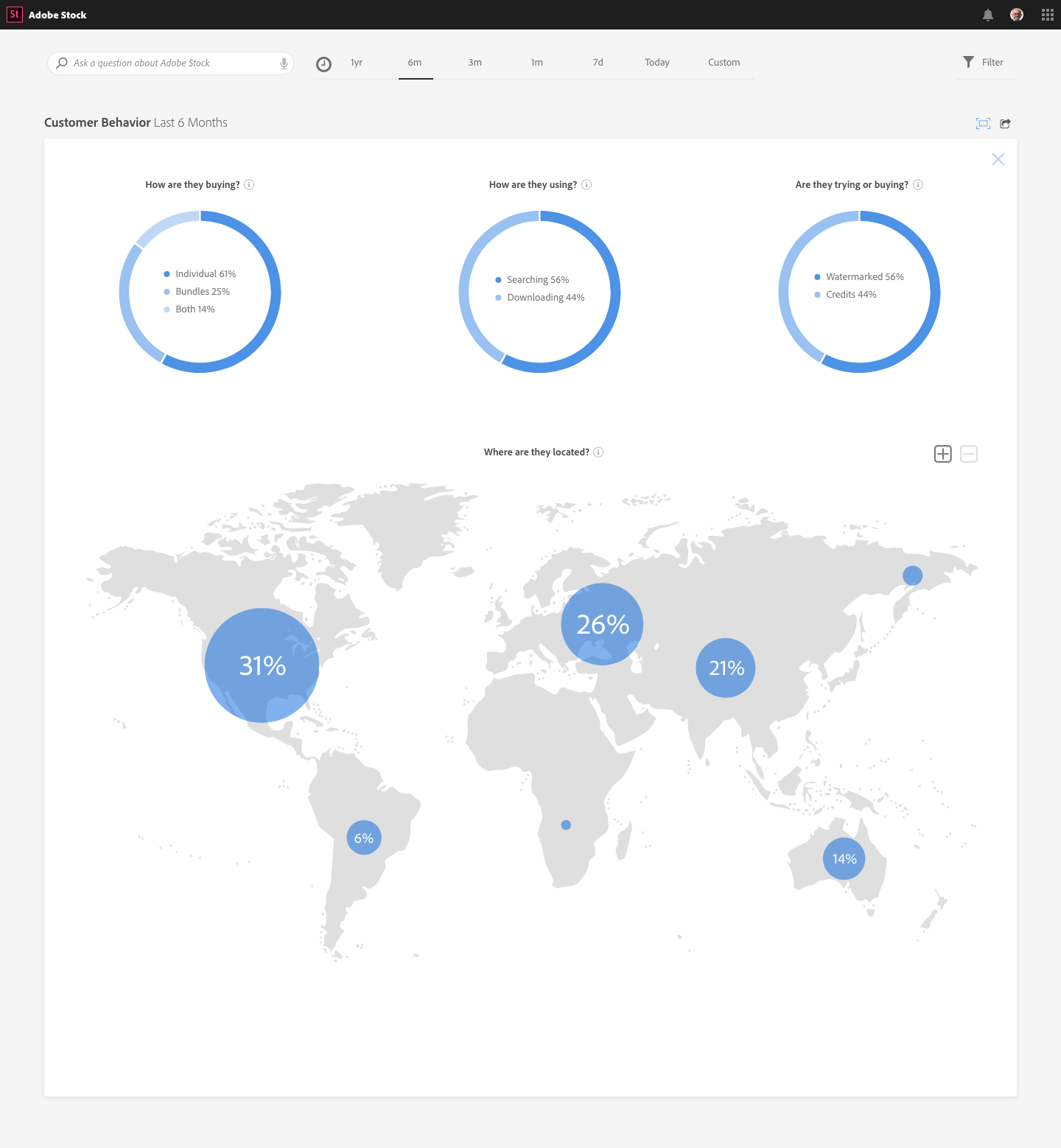
Task: Open the app switcher grid
Action: [x=1047, y=15]
